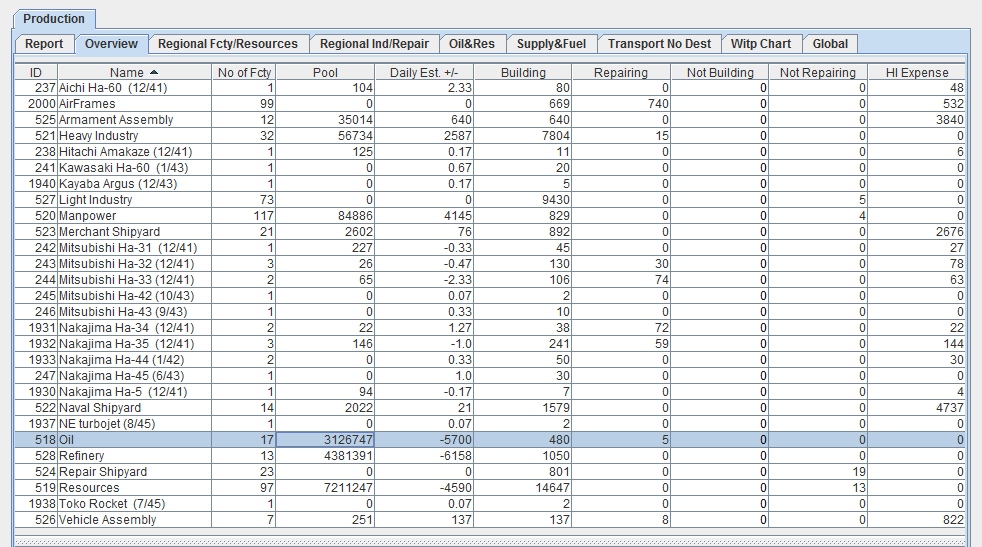Open the Global tab

click(x=830, y=44)
